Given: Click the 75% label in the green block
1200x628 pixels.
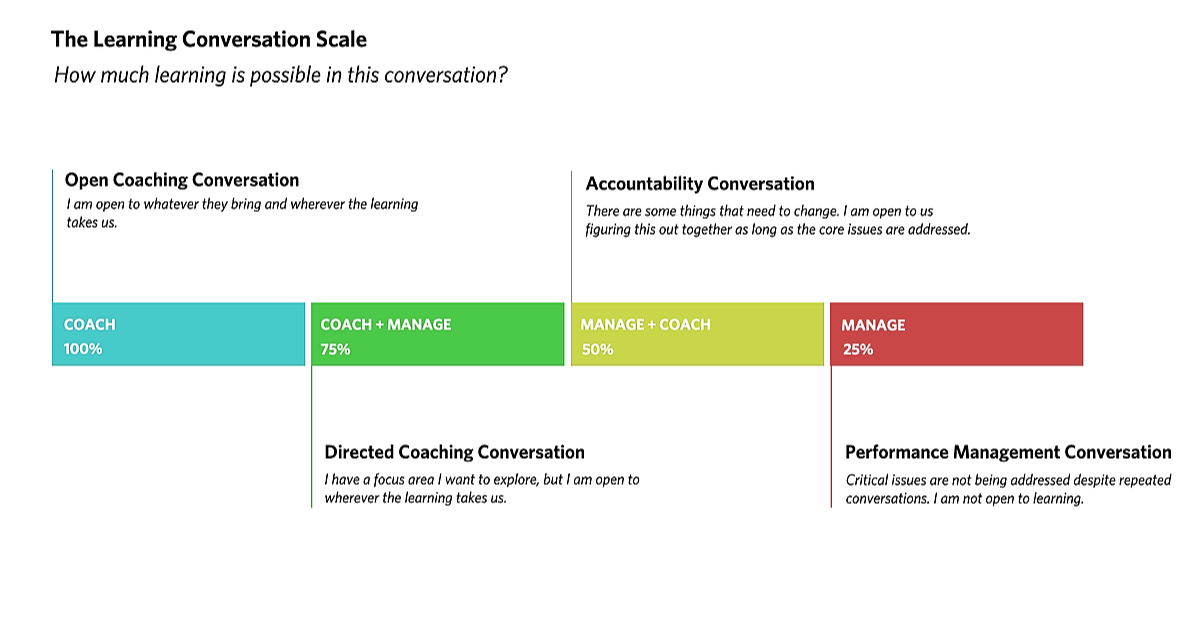Looking at the screenshot, I should click(x=336, y=349).
